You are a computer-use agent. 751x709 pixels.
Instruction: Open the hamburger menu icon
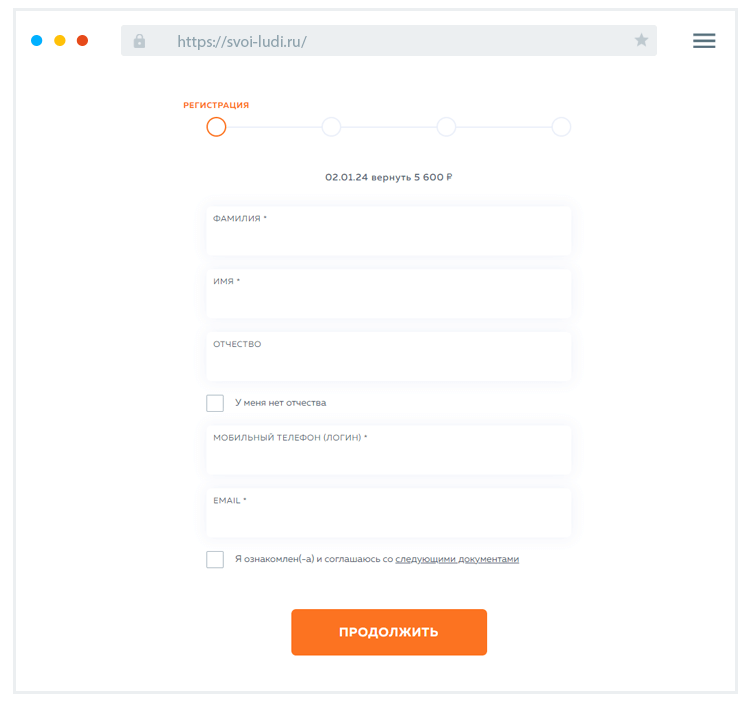(x=704, y=41)
